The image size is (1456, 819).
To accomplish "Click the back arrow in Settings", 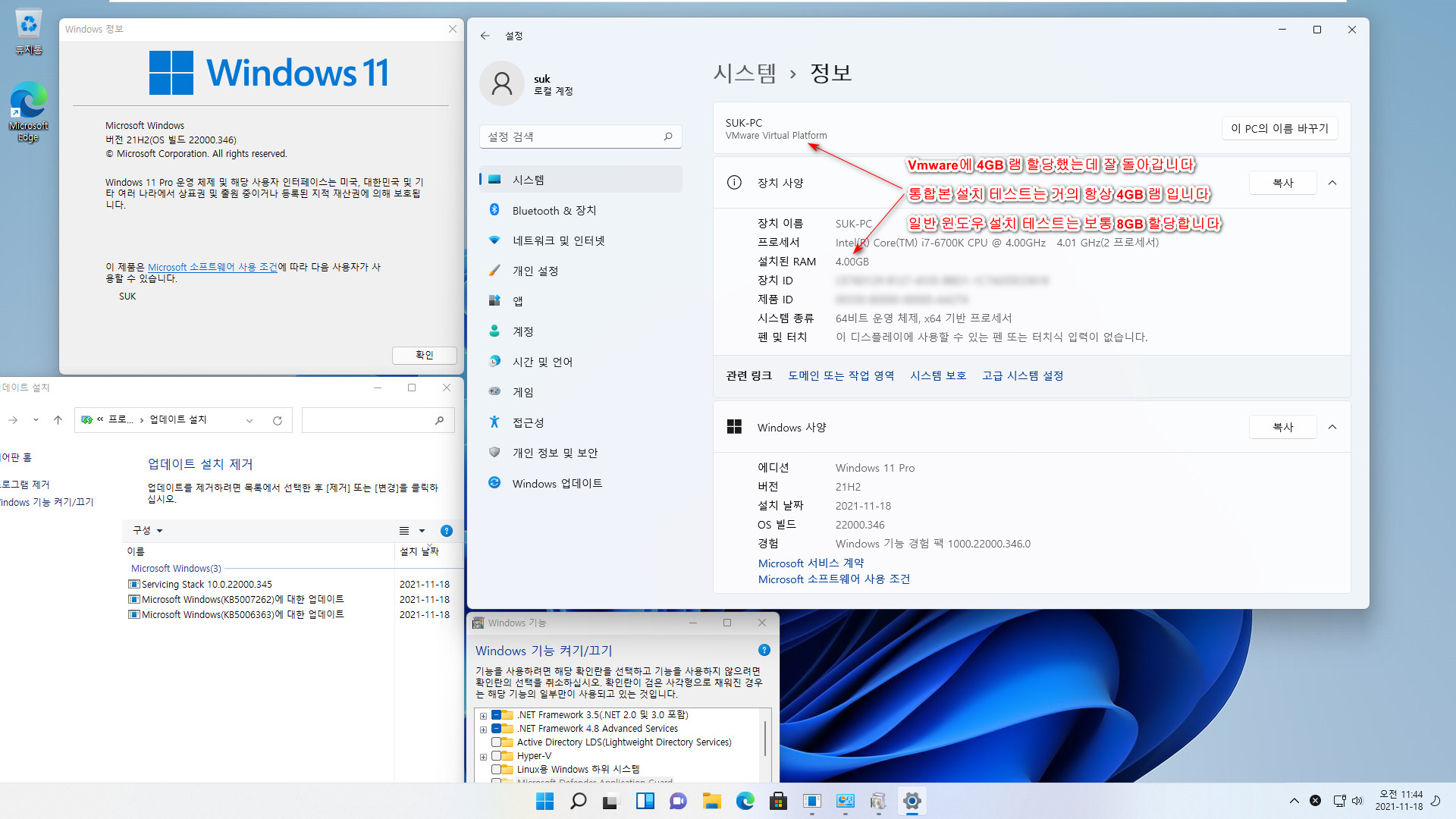I will [x=485, y=36].
